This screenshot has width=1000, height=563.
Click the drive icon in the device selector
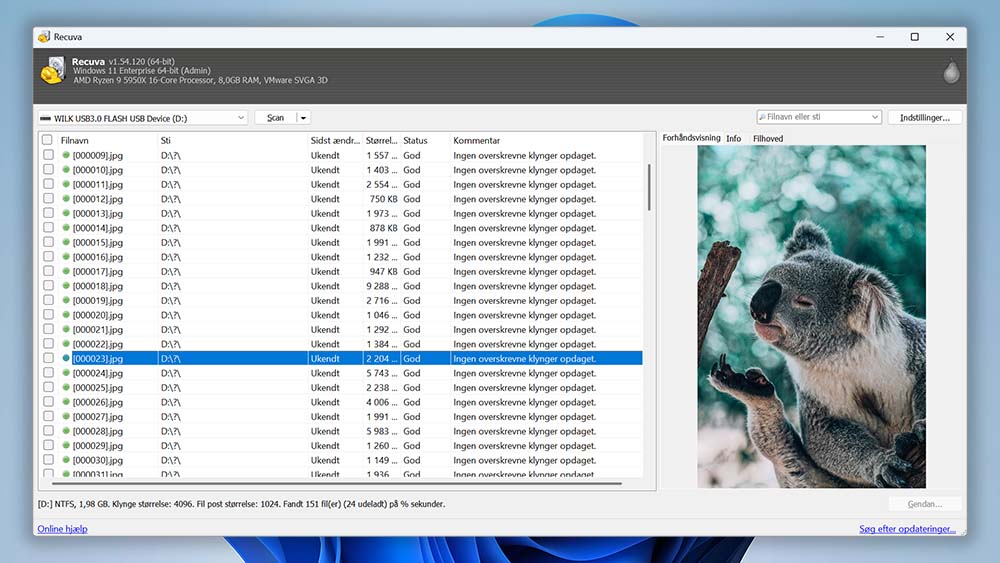pyautogui.click(x=45, y=118)
